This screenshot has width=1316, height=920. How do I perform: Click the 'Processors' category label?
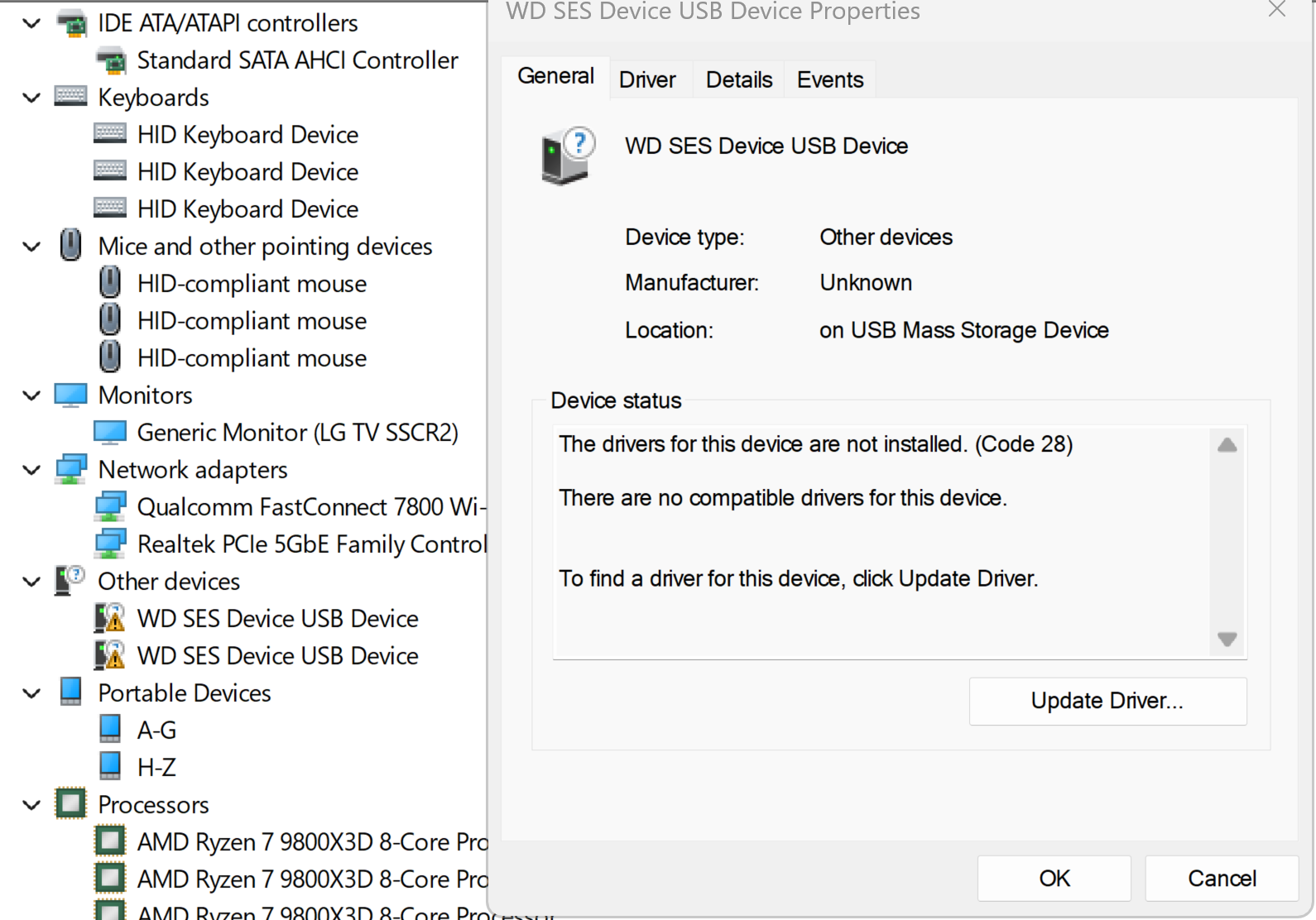(153, 805)
